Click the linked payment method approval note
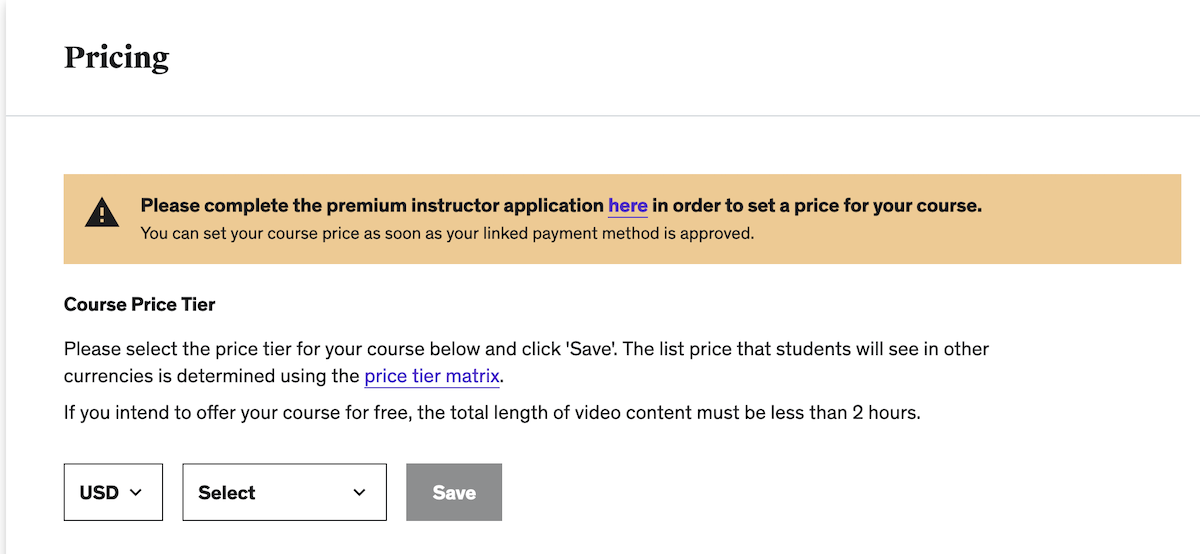This screenshot has width=1200, height=554. click(x=446, y=234)
